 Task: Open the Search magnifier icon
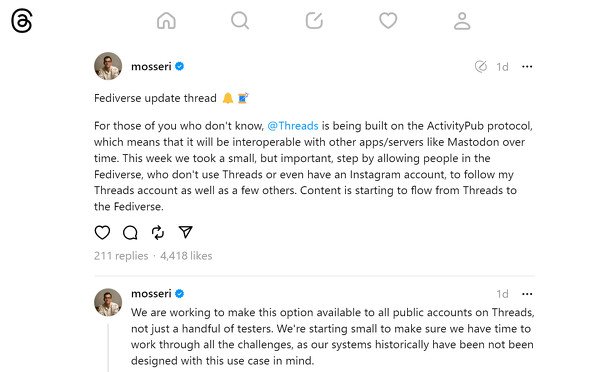click(240, 20)
